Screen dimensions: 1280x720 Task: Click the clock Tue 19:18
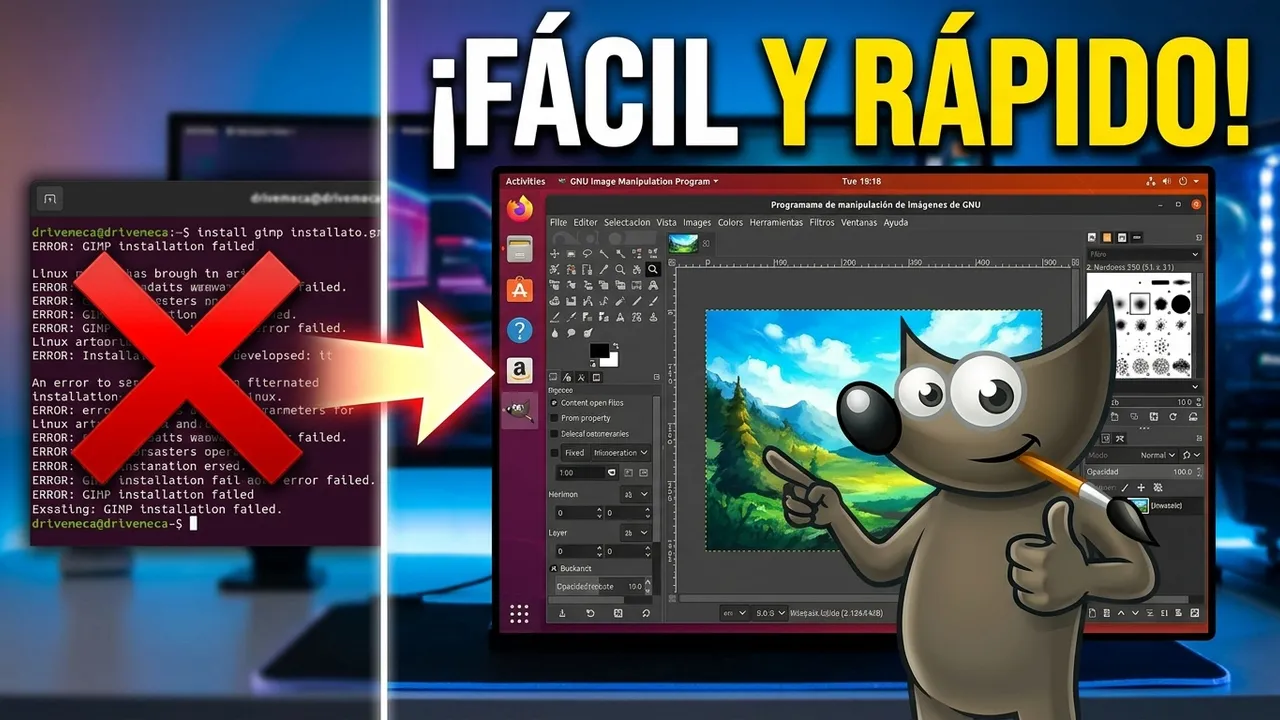(861, 181)
